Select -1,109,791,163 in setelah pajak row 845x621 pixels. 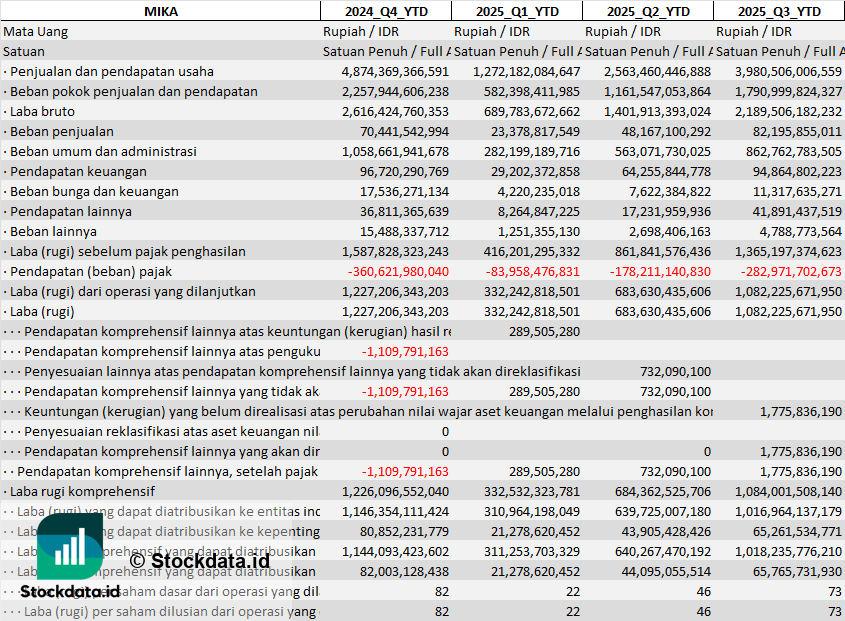click(405, 472)
